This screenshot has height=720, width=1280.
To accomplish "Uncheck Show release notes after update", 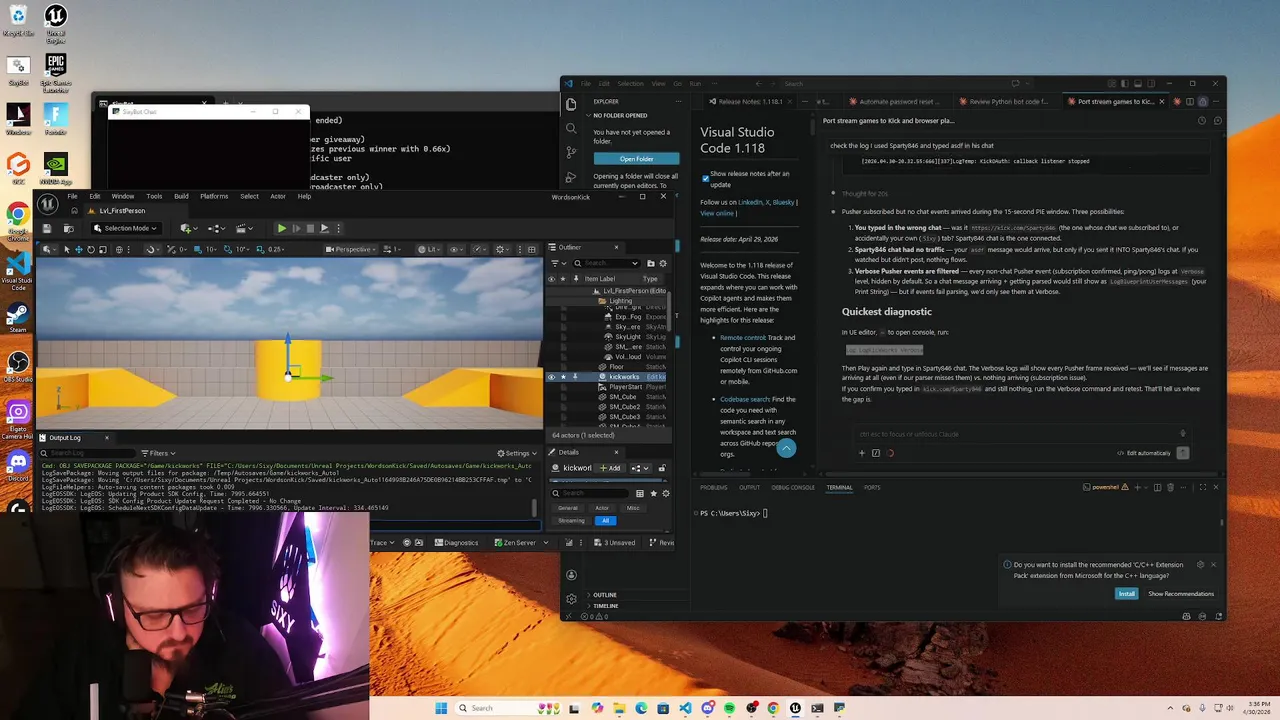I will coord(705,178).
